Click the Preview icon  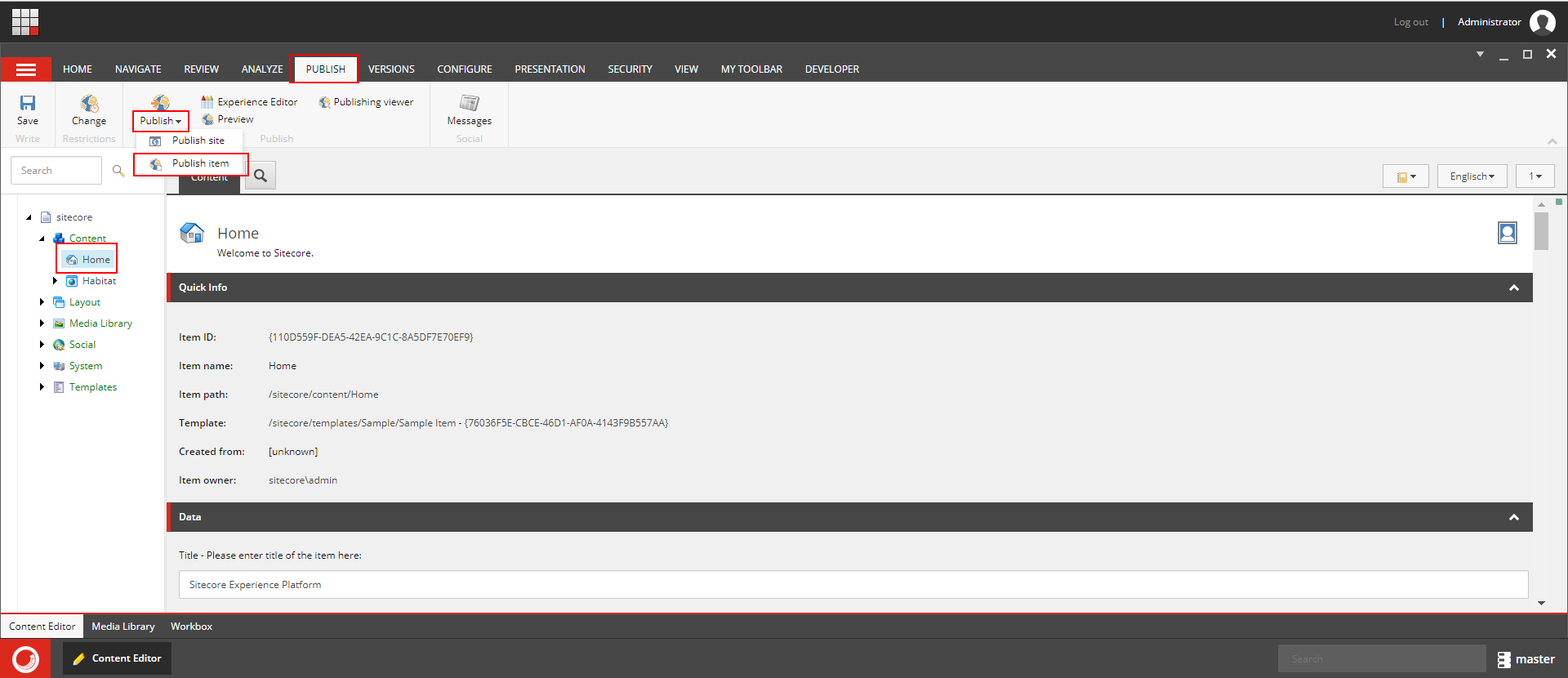pos(208,119)
